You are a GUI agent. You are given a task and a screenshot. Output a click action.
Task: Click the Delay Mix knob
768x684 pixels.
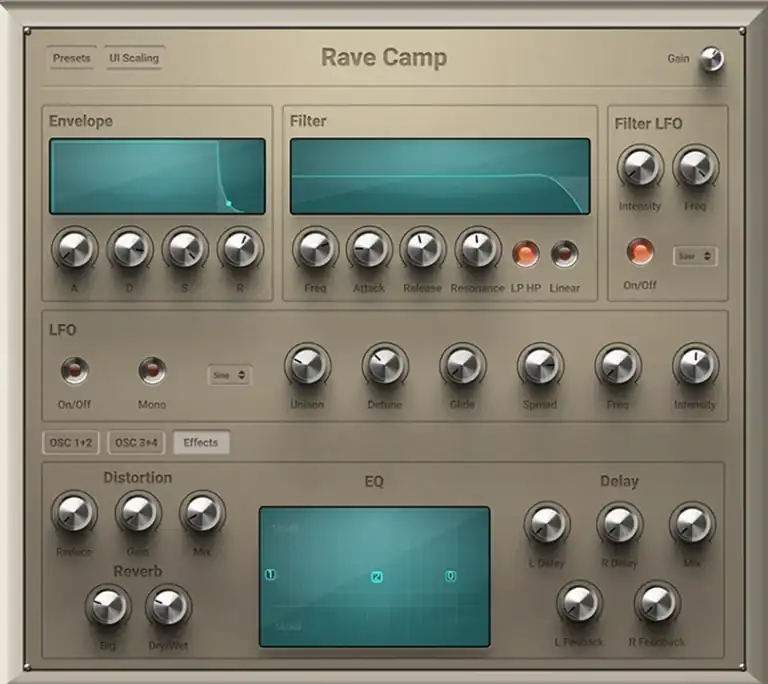pos(692,523)
